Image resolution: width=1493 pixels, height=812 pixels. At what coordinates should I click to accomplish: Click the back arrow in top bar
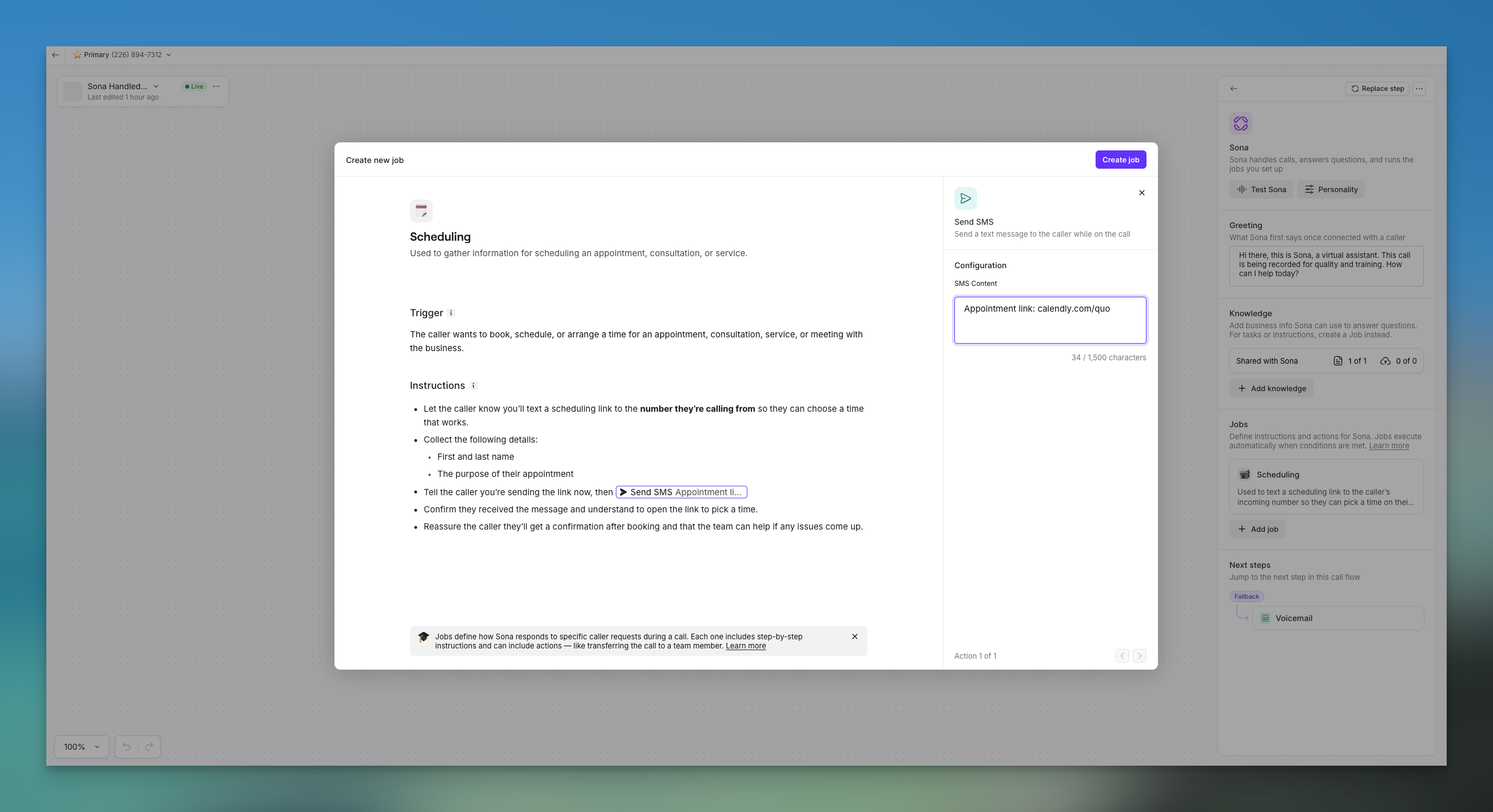click(x=55, y=55)
